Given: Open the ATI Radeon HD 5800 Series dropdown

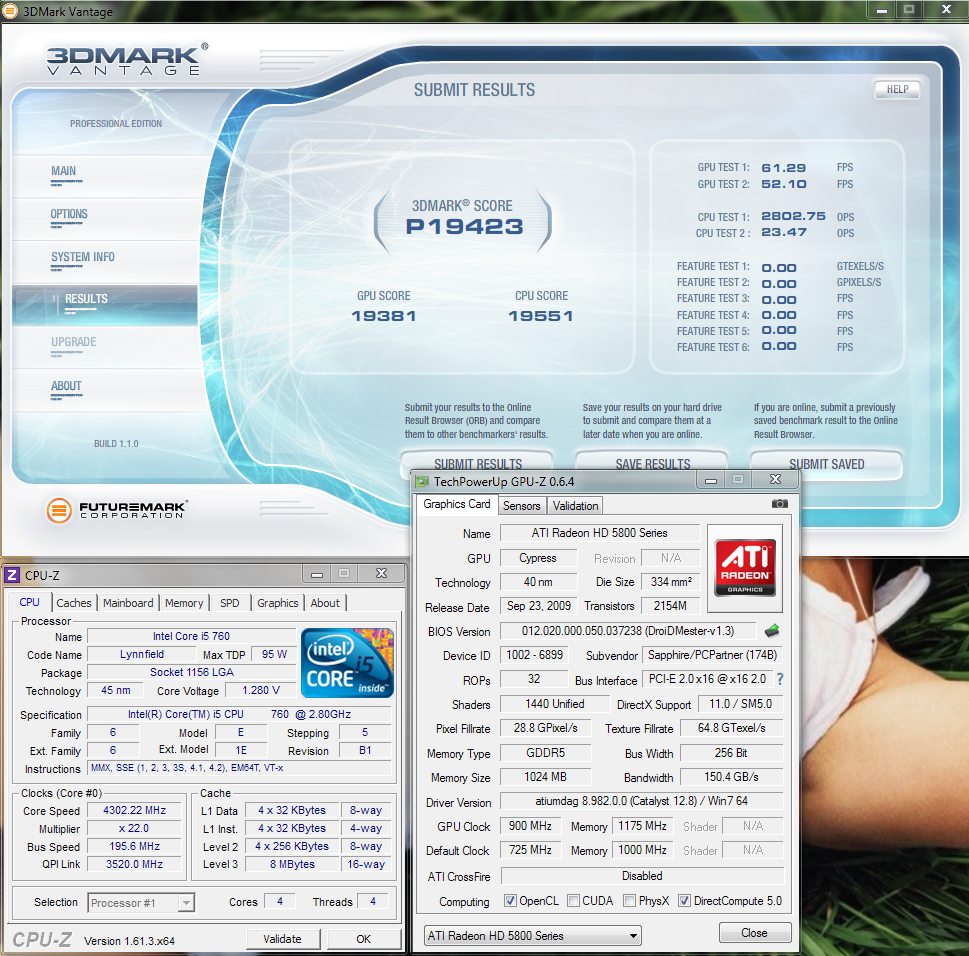Looking at the screenshot, I should click(532, 936).
